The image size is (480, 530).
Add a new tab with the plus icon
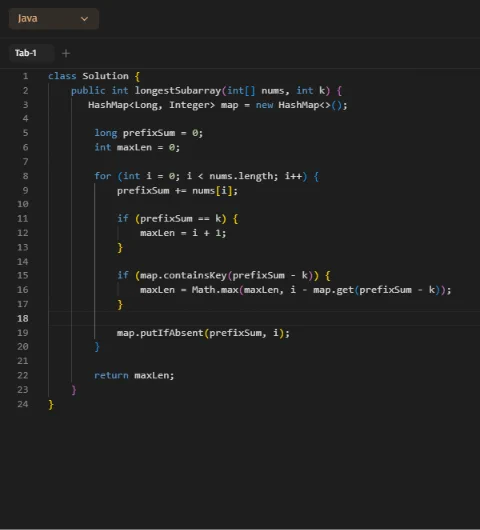[66, 53]
